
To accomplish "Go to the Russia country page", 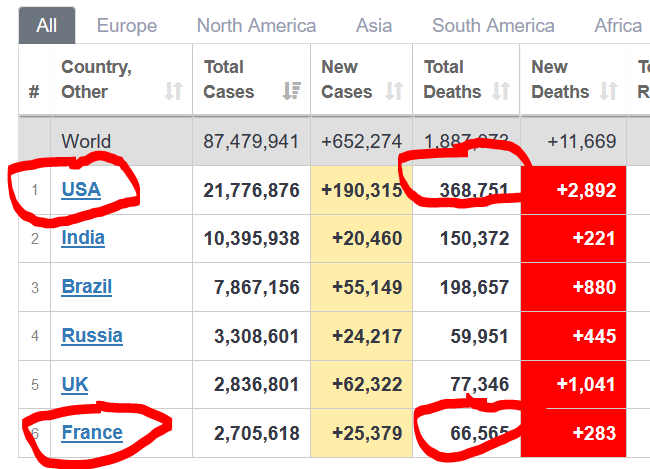I will point(92,335).
